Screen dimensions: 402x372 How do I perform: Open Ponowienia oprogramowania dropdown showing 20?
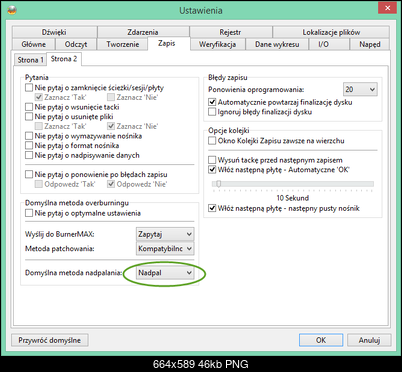click(360, 89)
